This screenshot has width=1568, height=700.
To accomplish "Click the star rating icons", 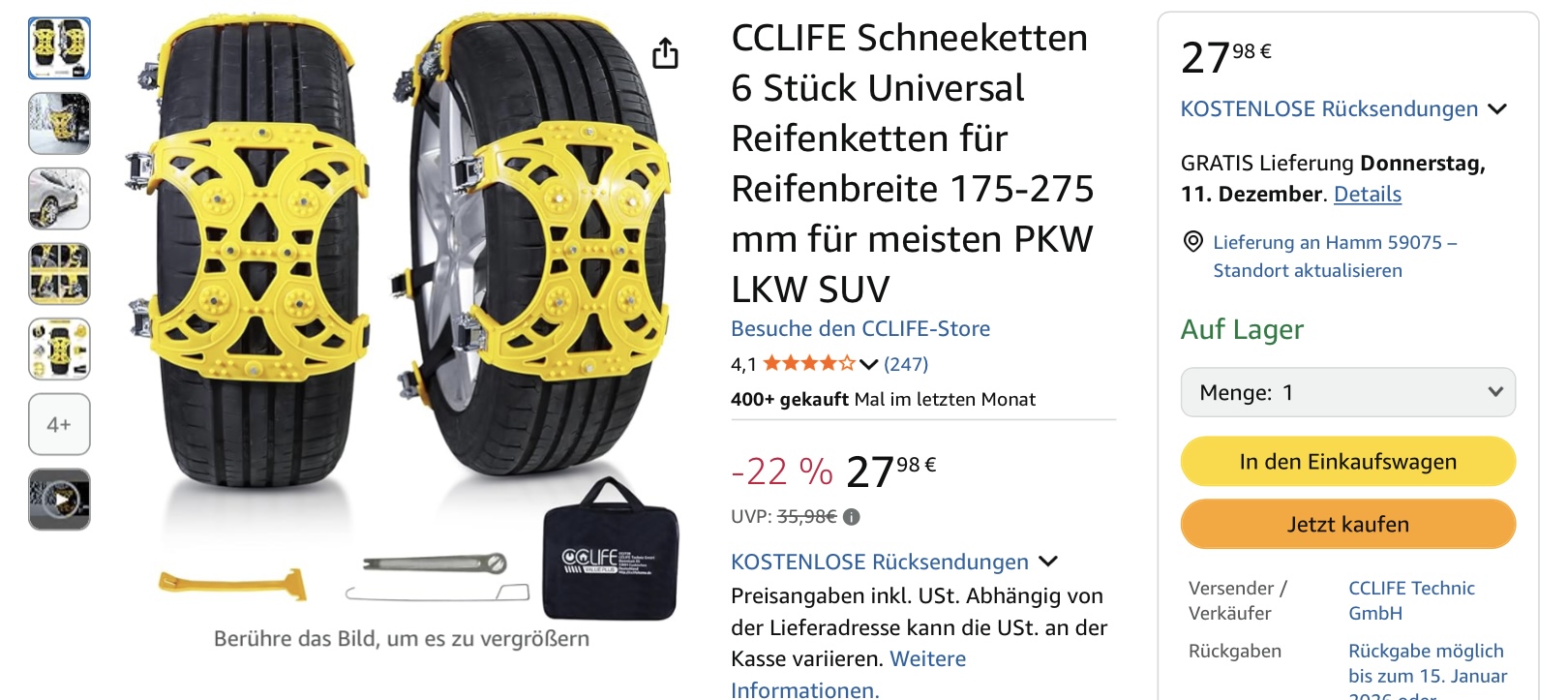I will pos(809,364).
